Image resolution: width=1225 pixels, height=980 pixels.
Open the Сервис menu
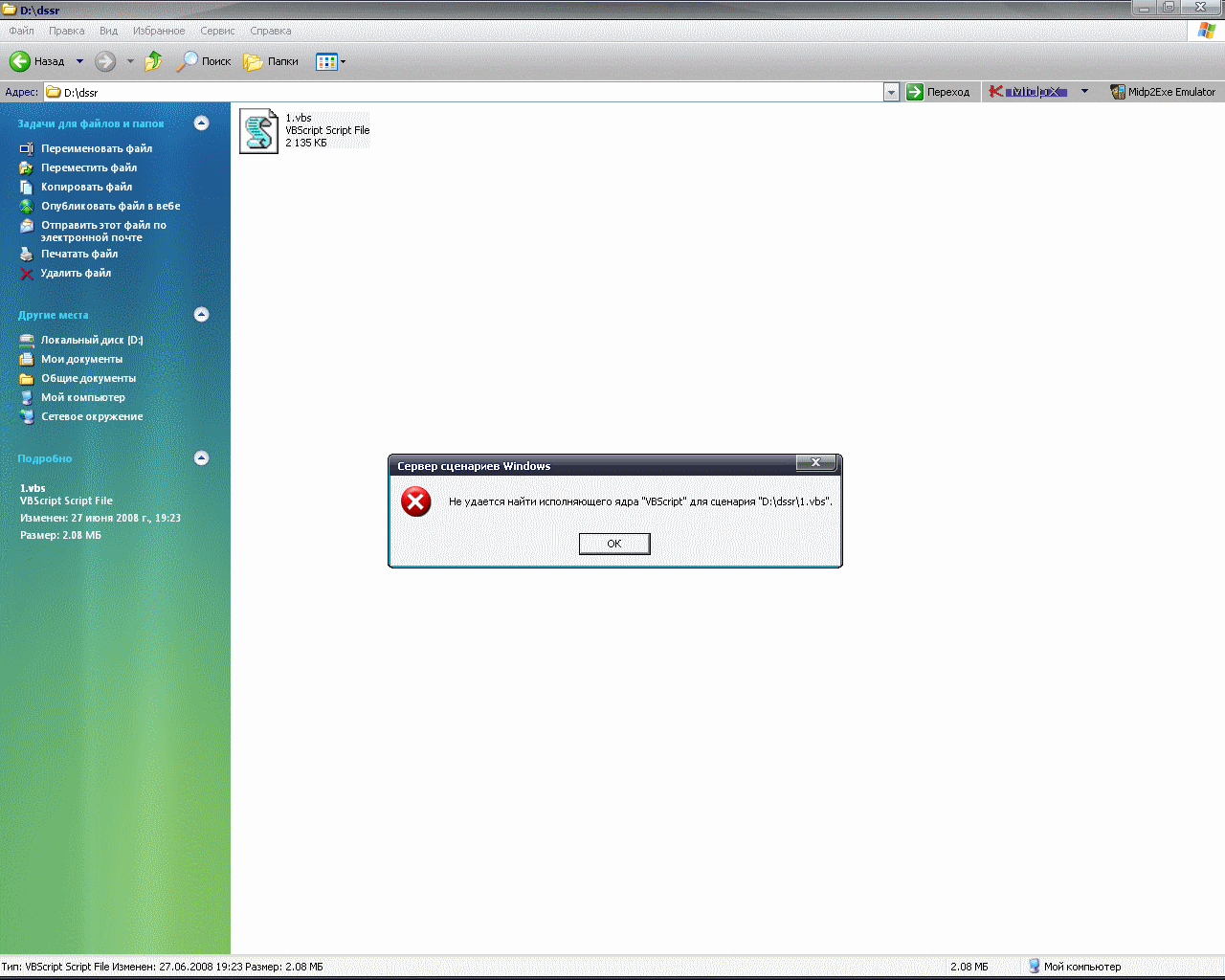click(217, 31)
